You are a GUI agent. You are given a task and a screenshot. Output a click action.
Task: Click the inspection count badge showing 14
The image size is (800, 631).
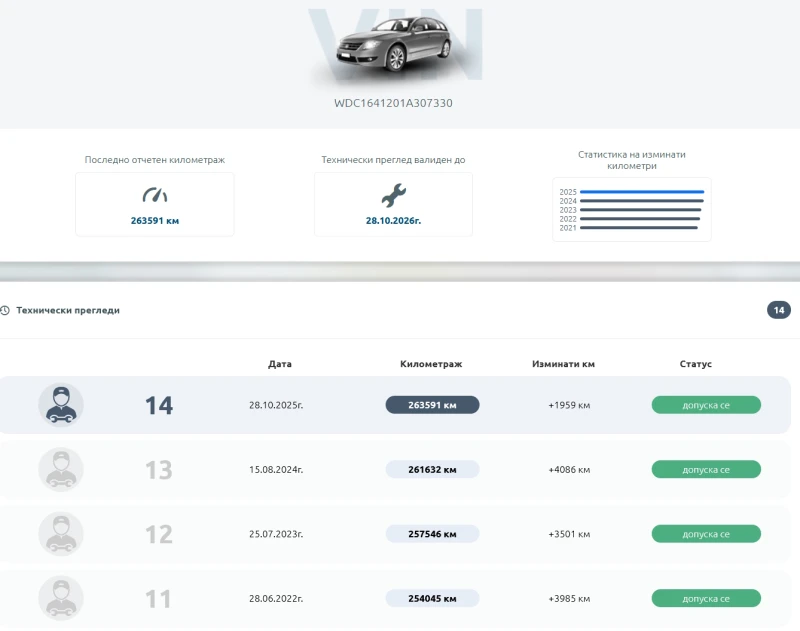click(778, 310)
